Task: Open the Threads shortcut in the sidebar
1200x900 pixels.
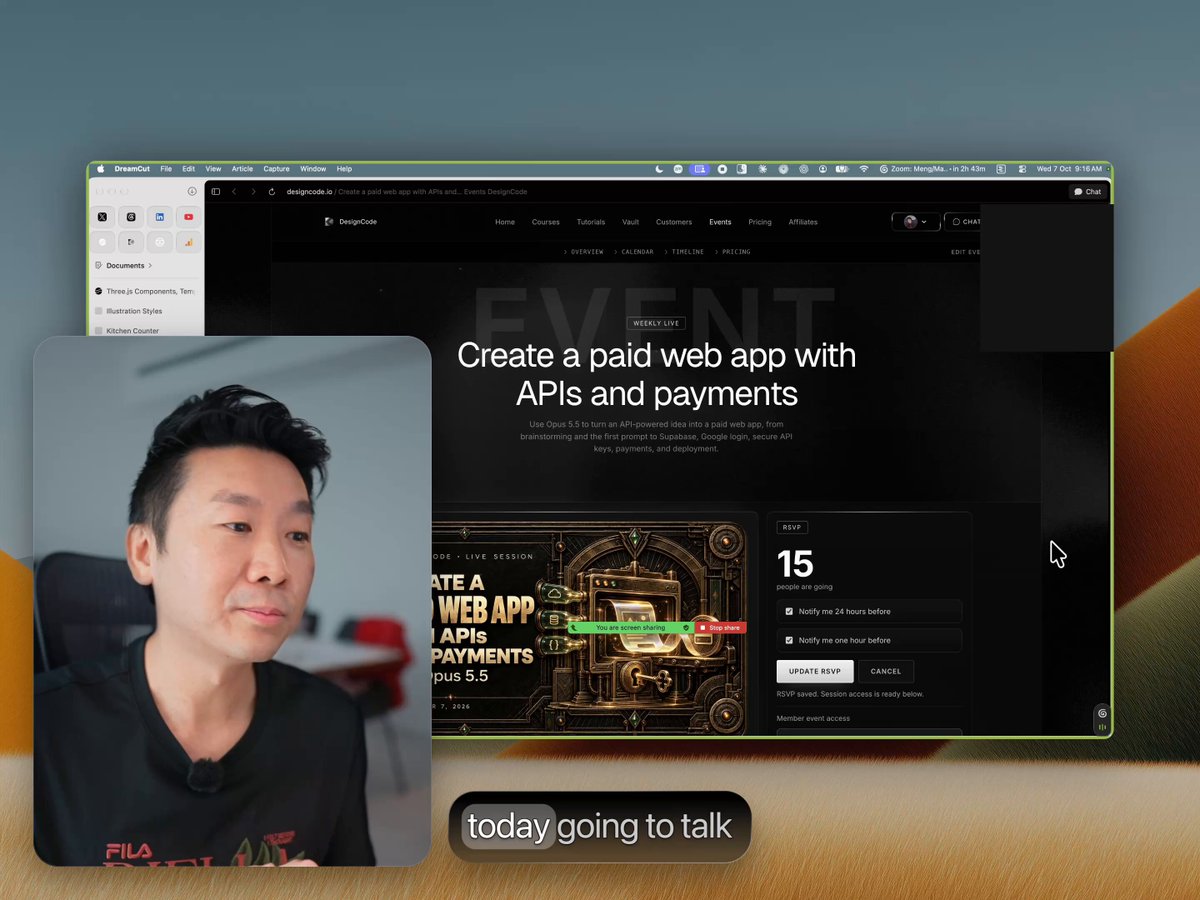Action: (131, 216)
